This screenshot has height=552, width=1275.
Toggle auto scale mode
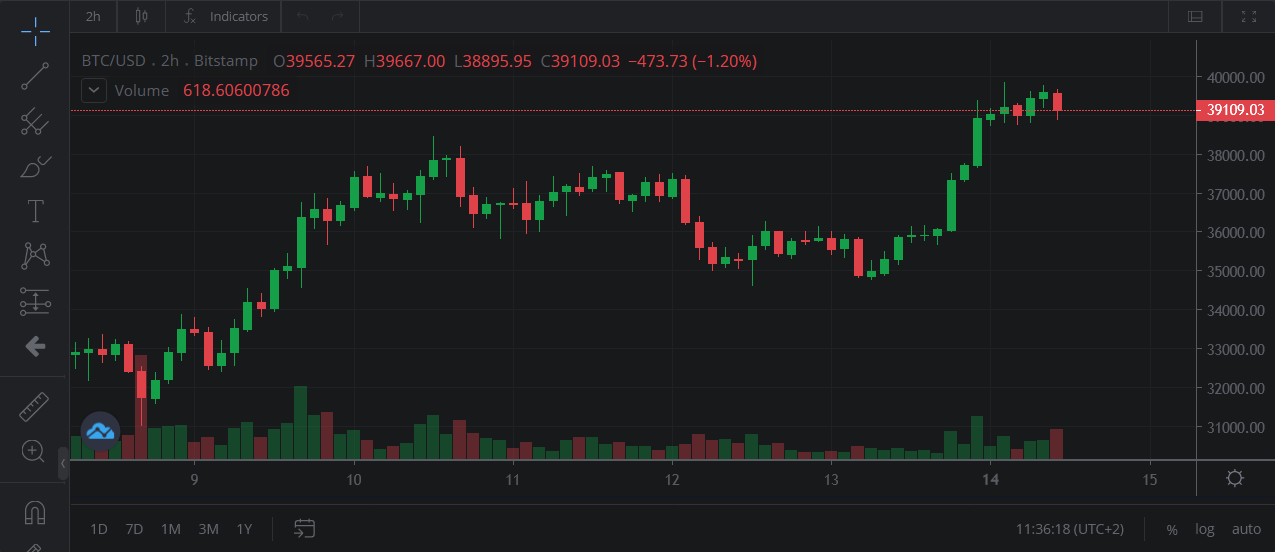[1246, 529]
